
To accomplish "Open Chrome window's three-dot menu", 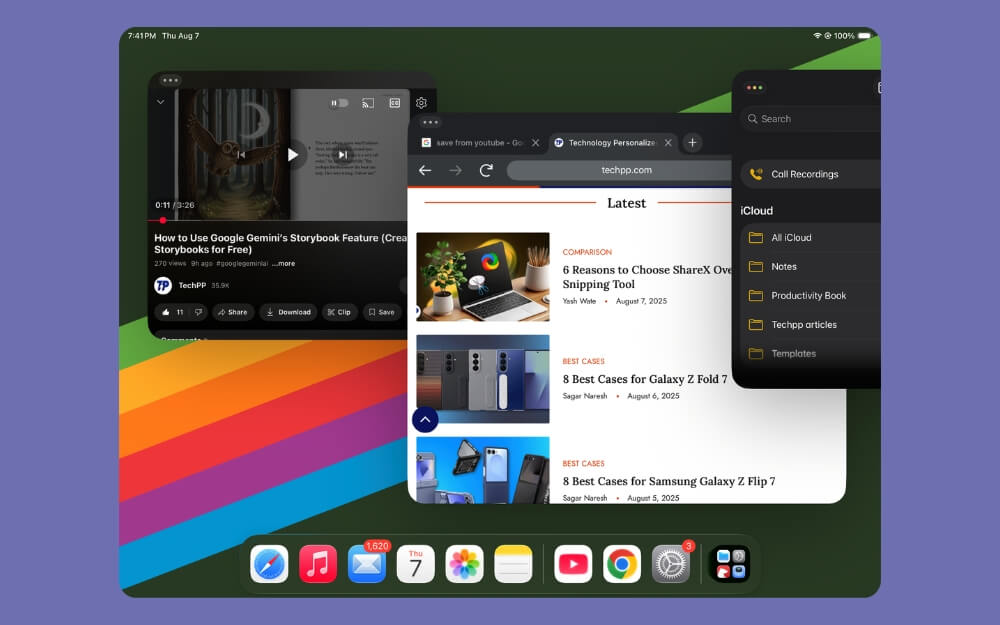I will pyautogui.click(x=430, y=122).
